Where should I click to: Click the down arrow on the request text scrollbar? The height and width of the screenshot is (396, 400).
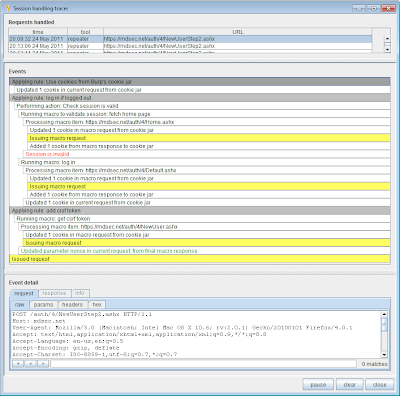(384, 355)
